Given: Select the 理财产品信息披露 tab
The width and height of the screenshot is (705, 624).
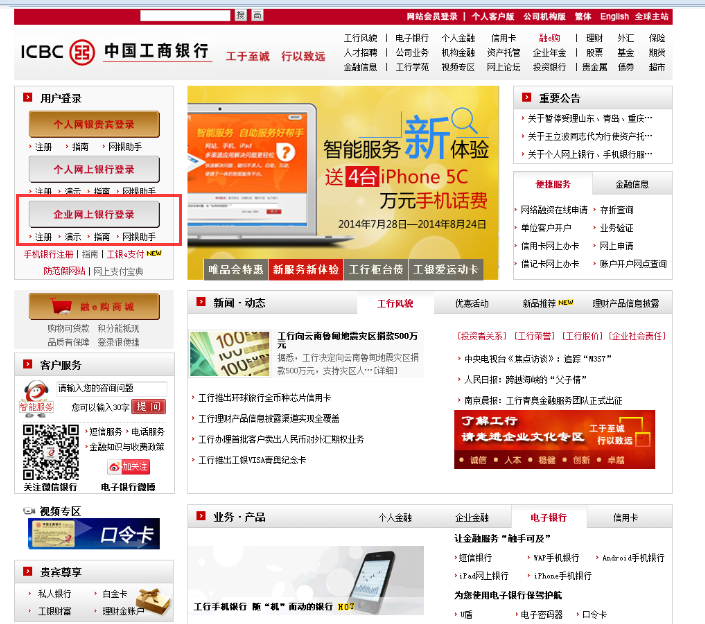Looking at the screenshot, I should click(x=626, y=303).
